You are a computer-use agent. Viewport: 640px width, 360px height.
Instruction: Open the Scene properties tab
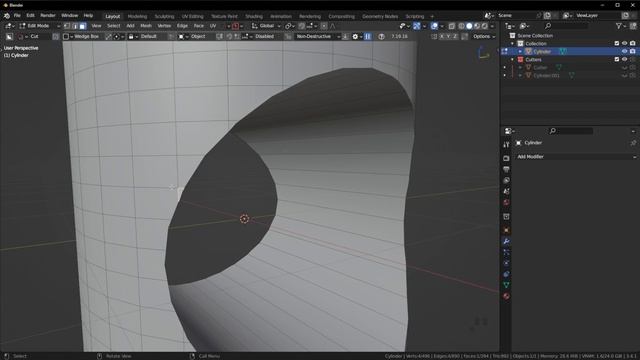(506, 191)
